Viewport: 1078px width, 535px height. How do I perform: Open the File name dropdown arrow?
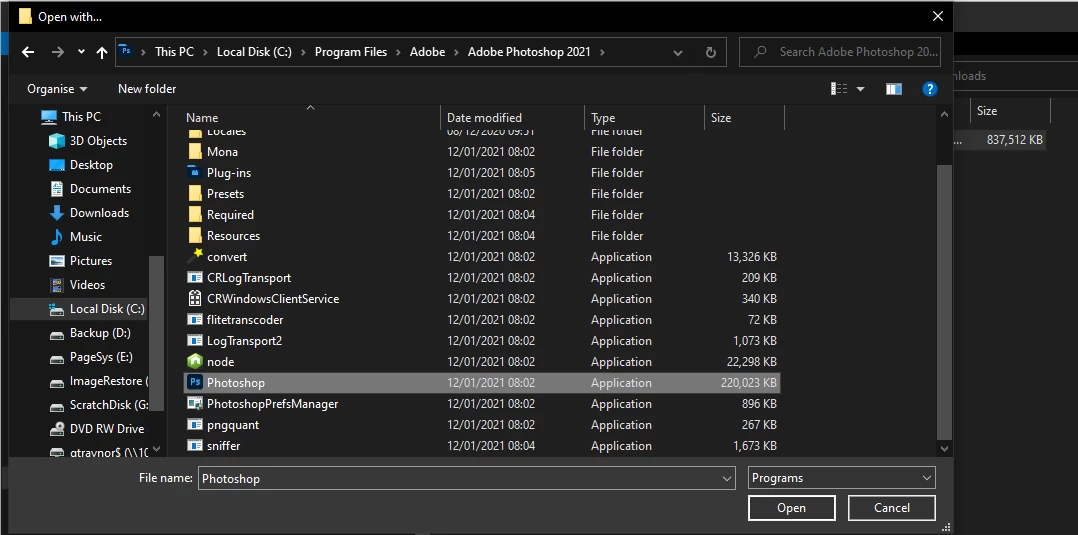727,479
